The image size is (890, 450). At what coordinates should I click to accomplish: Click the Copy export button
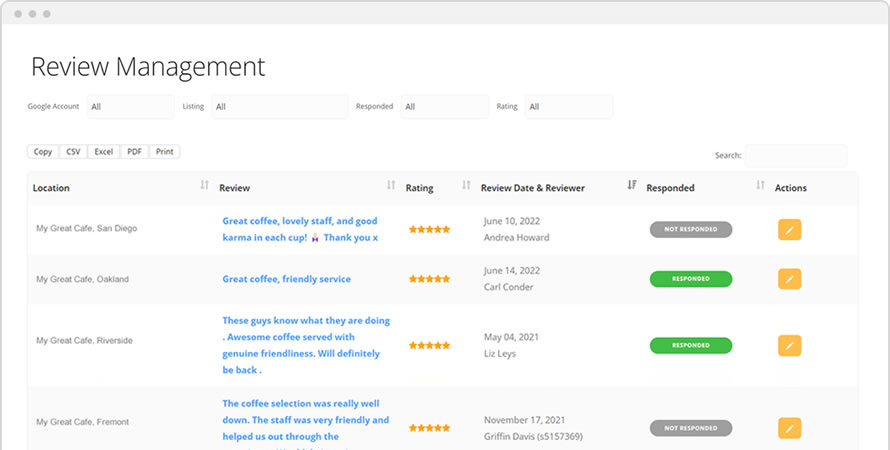[x=43, y=152]
